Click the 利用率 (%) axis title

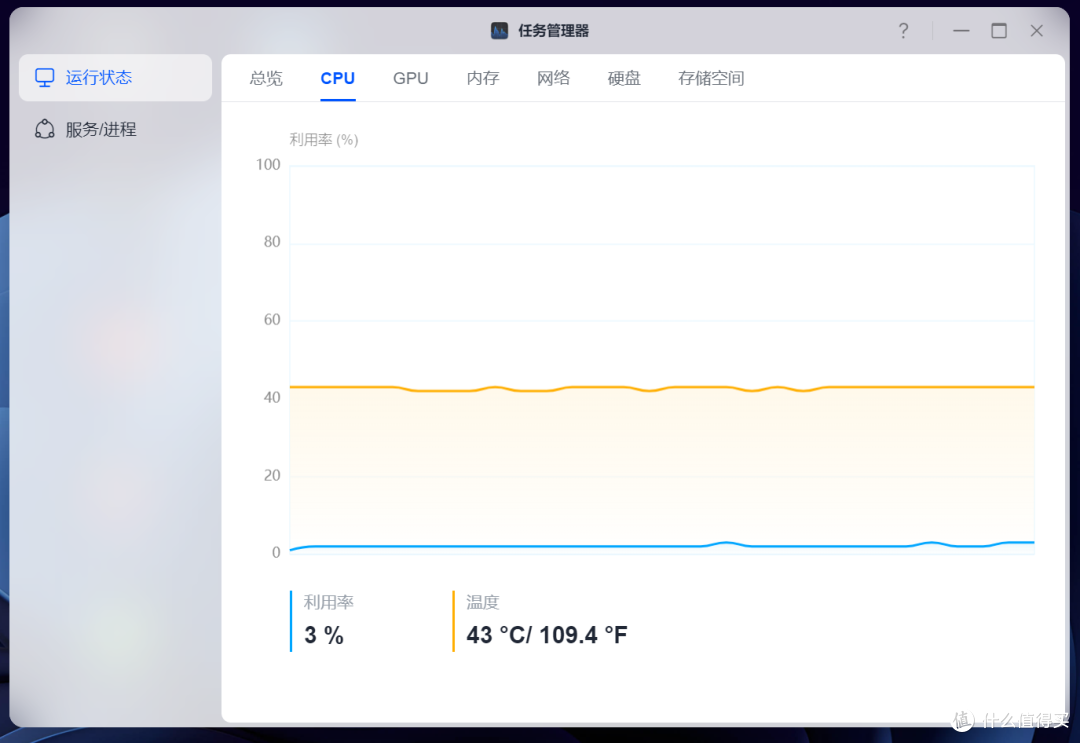click(324, 140)
